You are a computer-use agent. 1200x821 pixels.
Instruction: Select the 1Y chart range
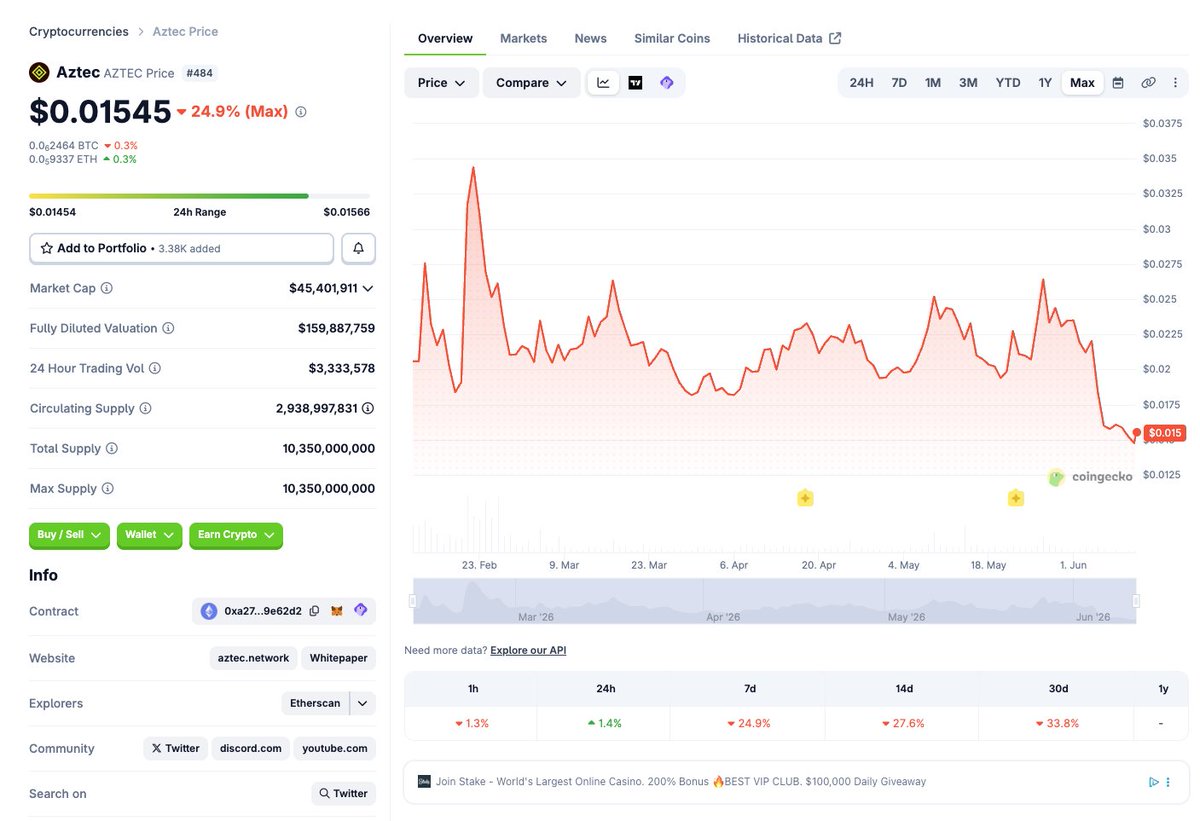[1045, 83]
